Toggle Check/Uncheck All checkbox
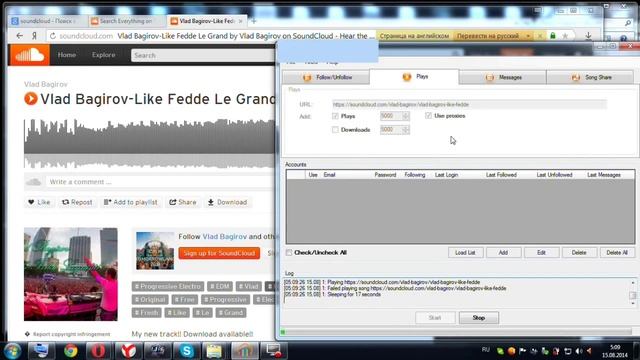The width and height of the screenshot is (640, 360). (289, 253)
